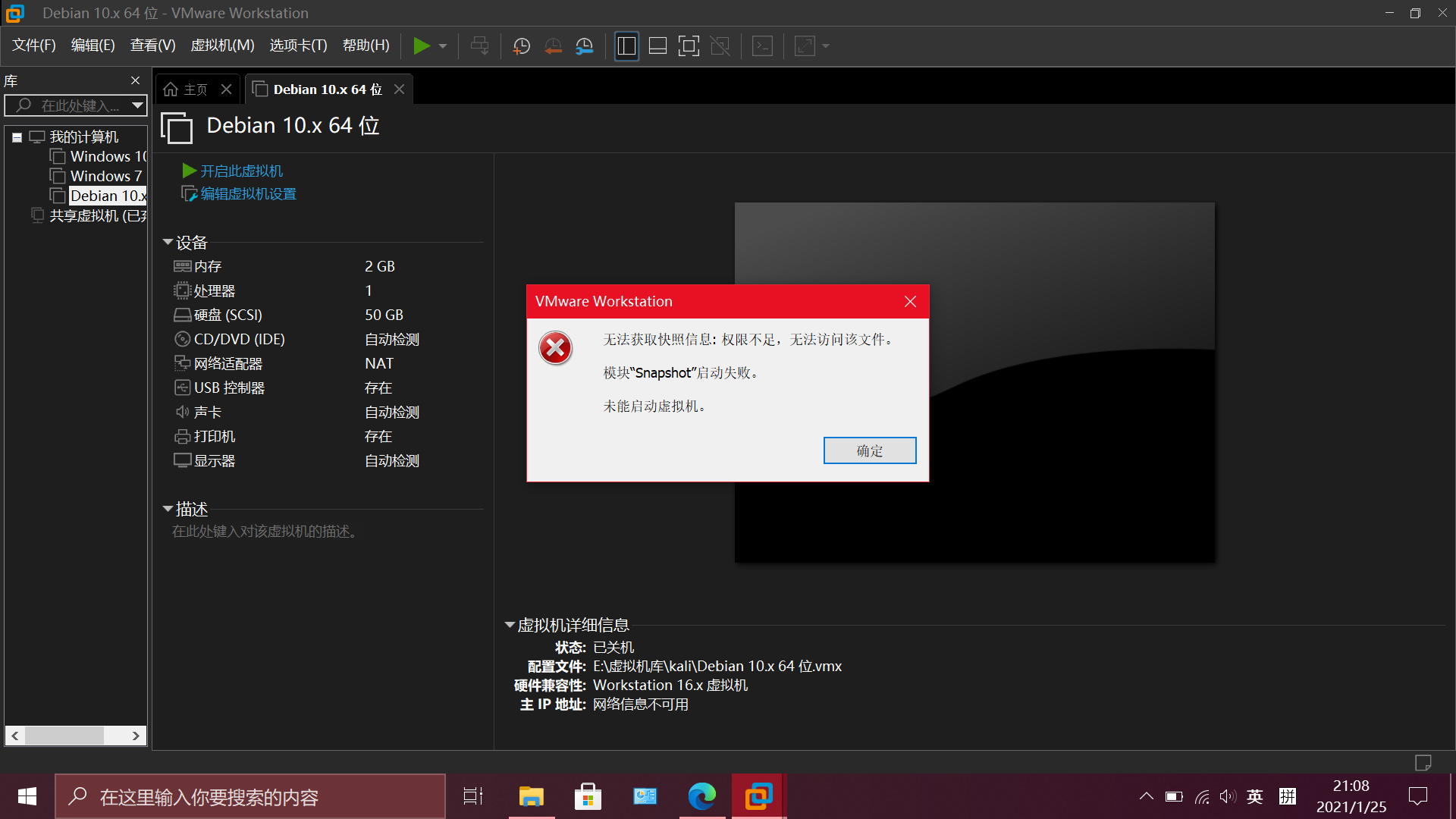Open the 查看(V) menu
The image size is (1456, 819).
tap(152, 45)
